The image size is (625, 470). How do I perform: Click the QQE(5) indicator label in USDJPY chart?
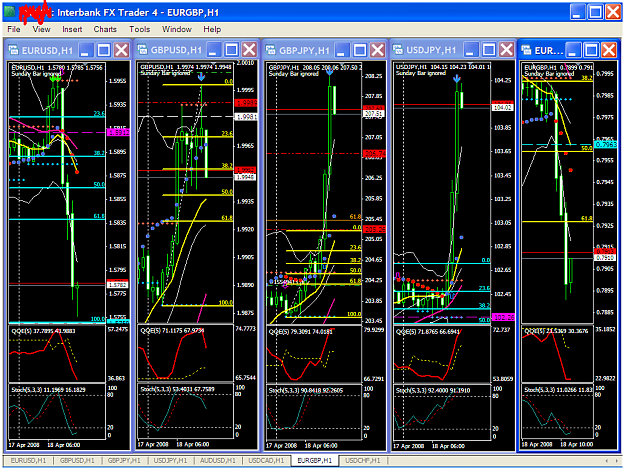[428, 332]
